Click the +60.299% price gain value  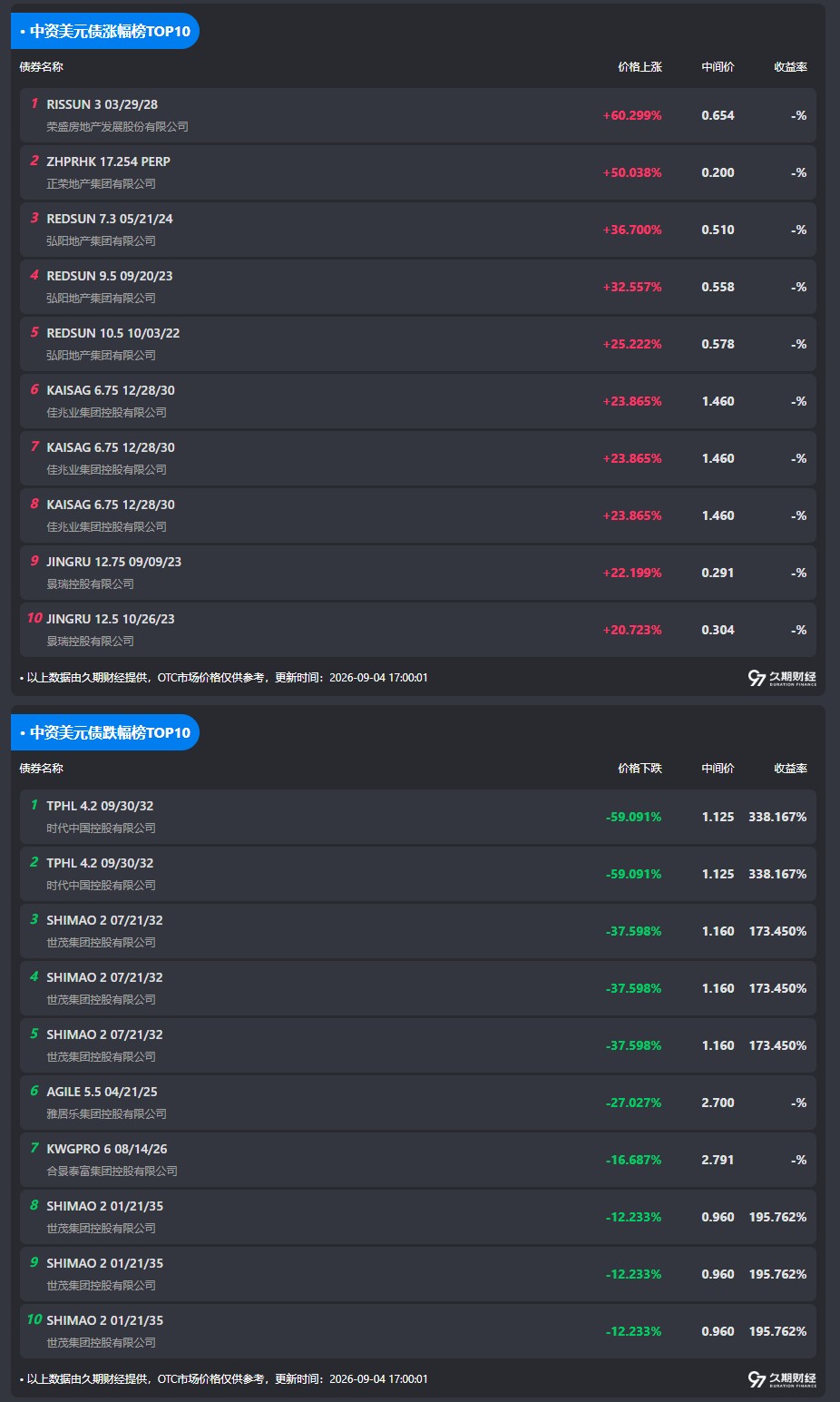coord(632,116)
